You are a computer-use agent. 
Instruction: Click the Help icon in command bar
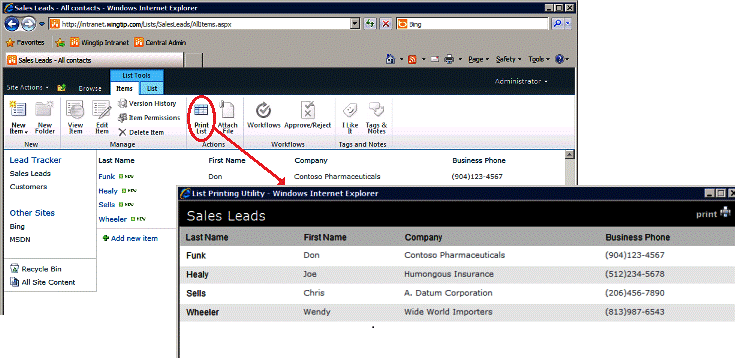[559, 59]
